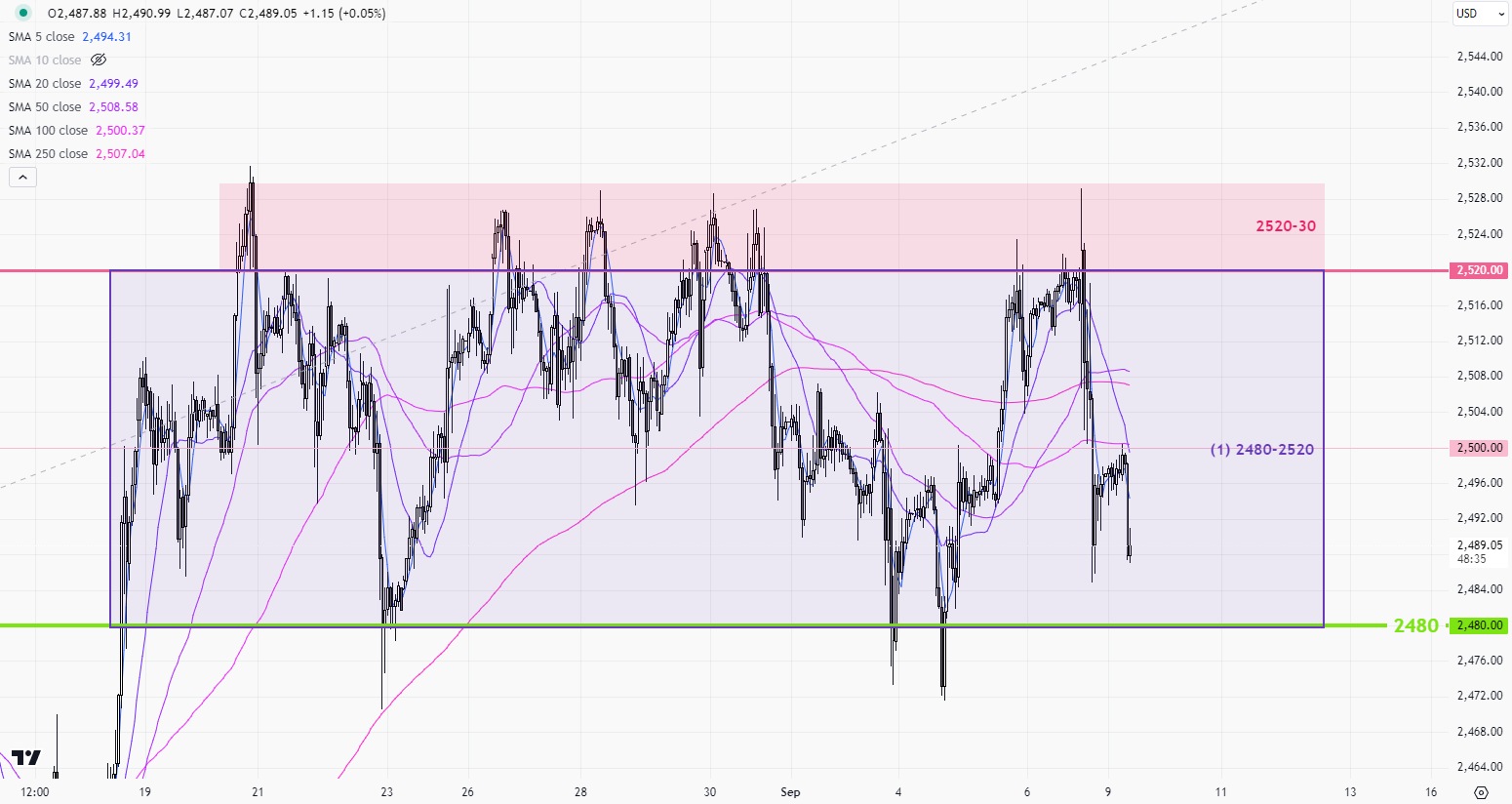1512x804 pixels.
Task: Click the high price H2,490.99
Action: tap(141, 14)
